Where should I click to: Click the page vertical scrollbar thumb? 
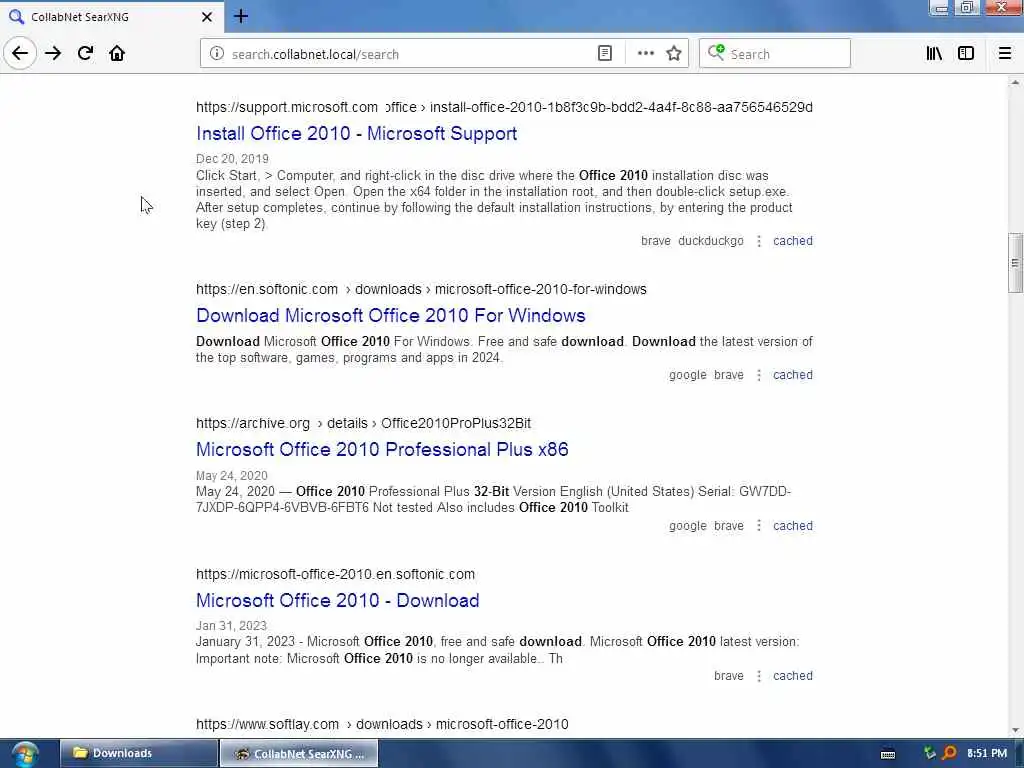pyautogui.click(x=1015, y=263)
